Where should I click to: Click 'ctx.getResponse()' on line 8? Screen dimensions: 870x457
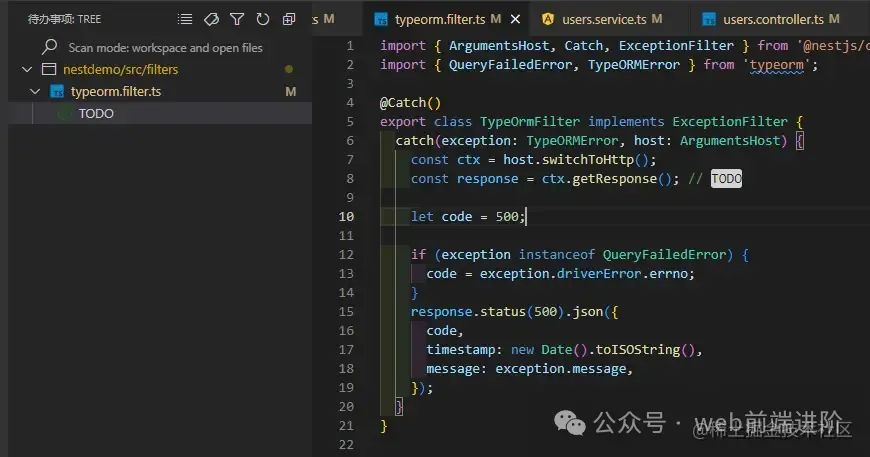[607, 179]
